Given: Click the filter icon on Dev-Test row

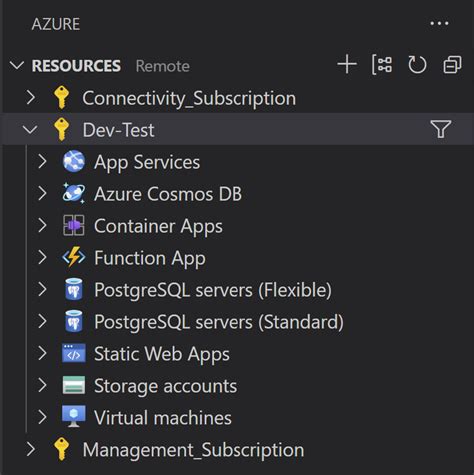Looking at the screenshot, I should 441,129.
